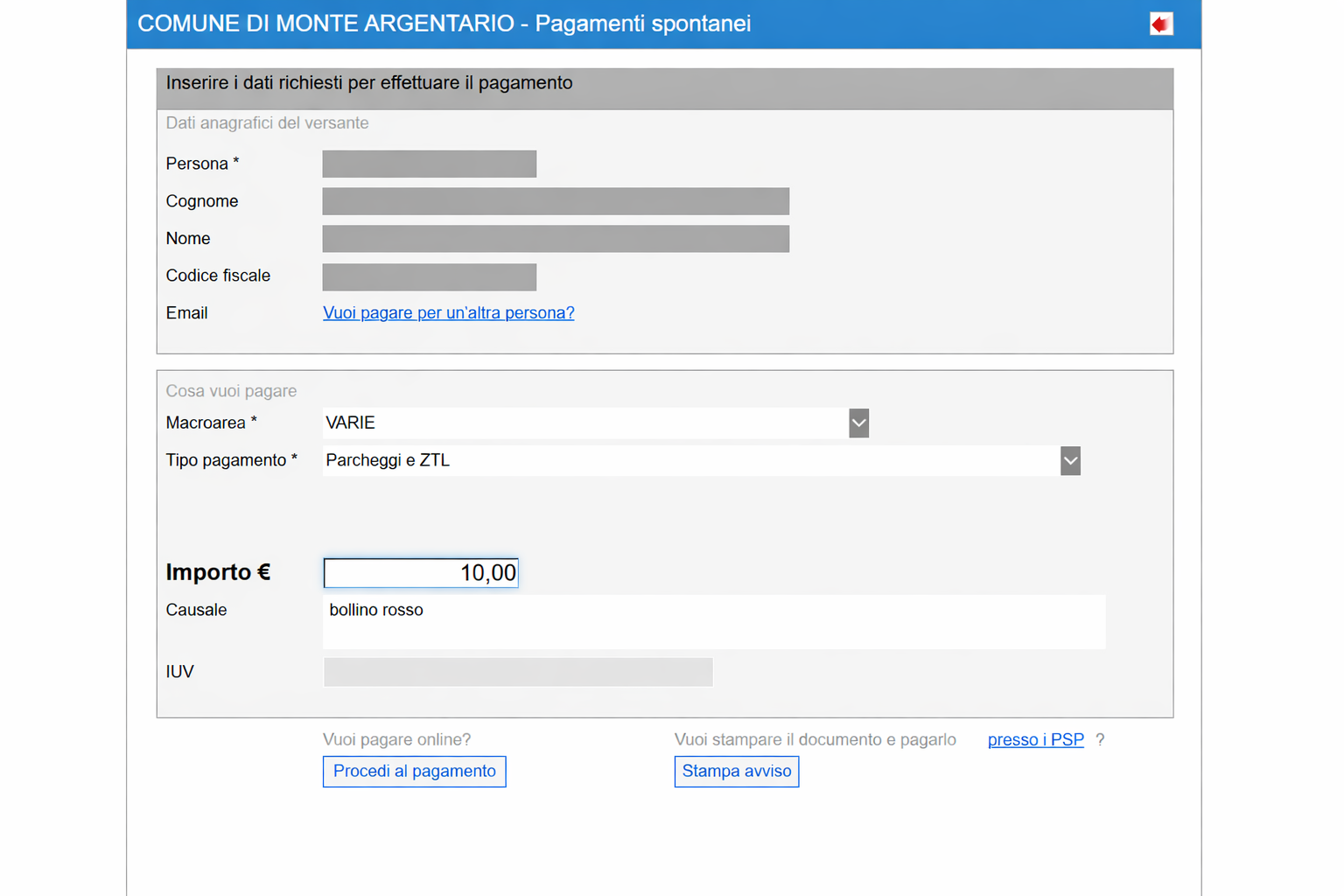The image size is (1344, 896).
Task: Select the Nome field
Action: pos(556,239)
